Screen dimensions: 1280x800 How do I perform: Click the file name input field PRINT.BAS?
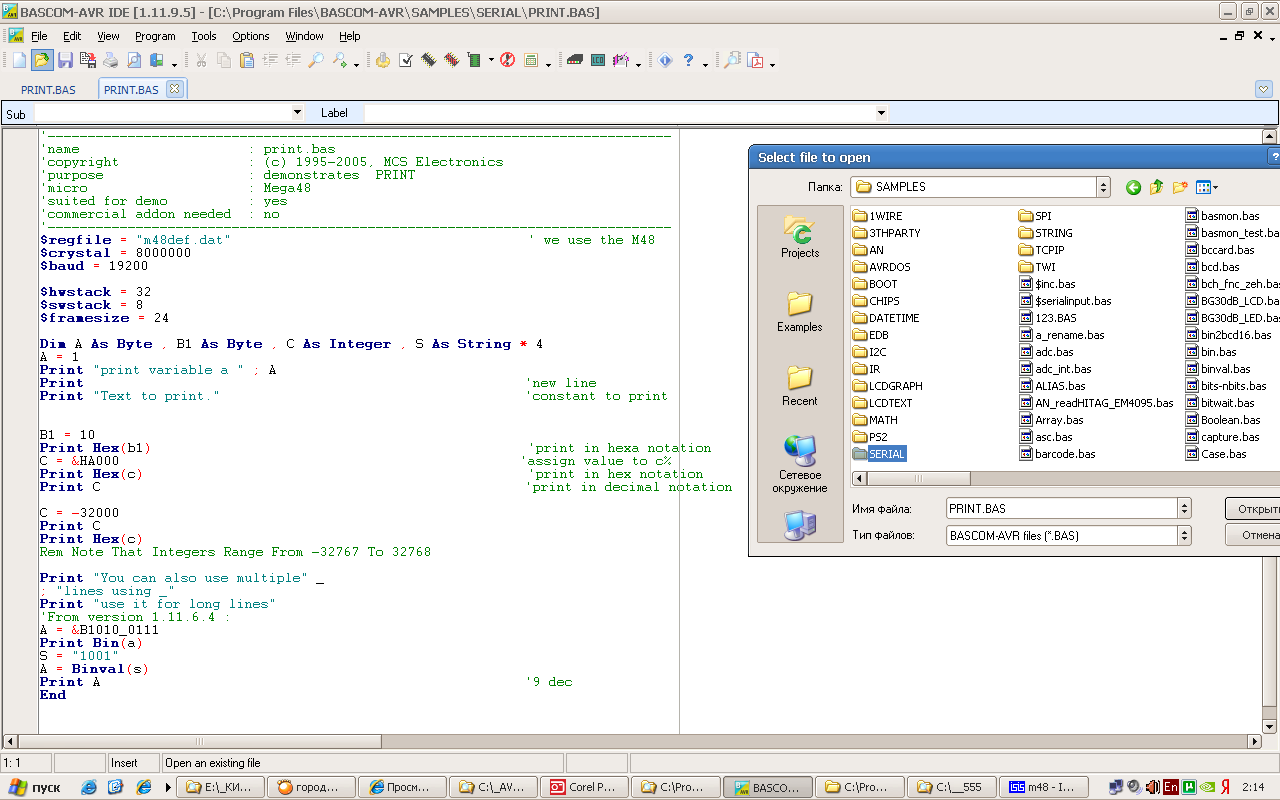click(x=1060, y=509)
